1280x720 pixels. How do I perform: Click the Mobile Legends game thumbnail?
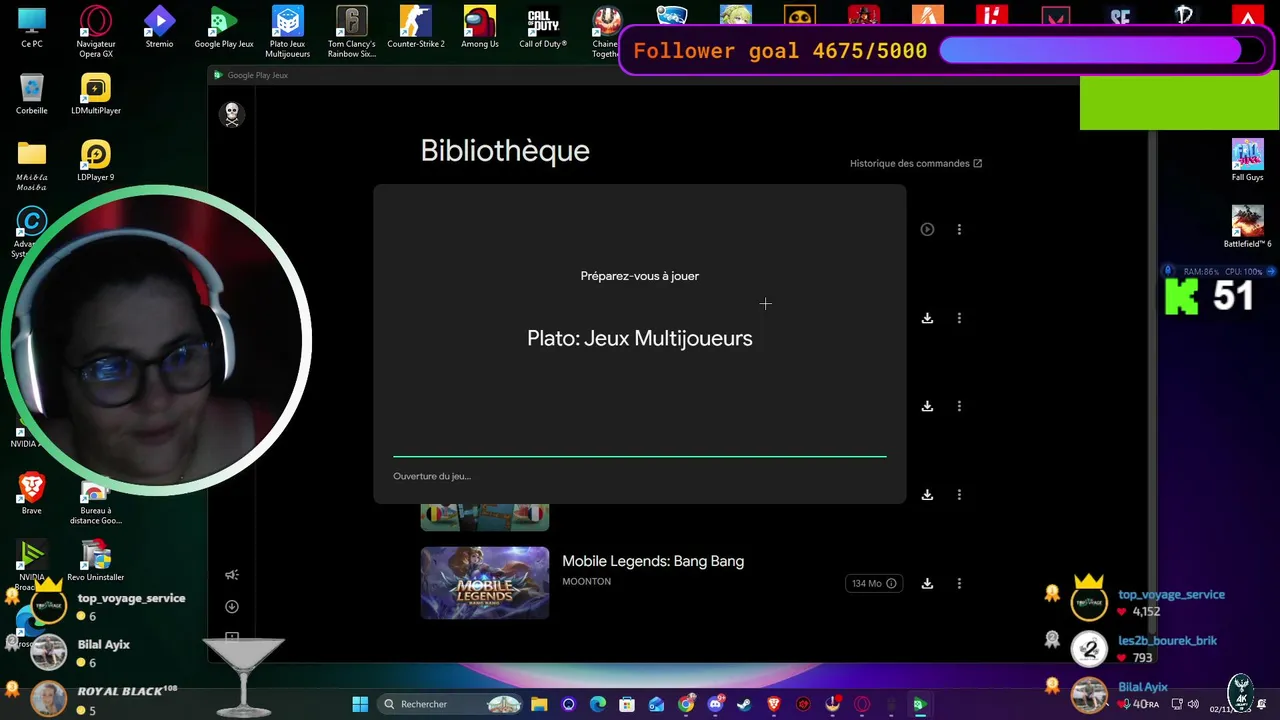coord(485,582)
